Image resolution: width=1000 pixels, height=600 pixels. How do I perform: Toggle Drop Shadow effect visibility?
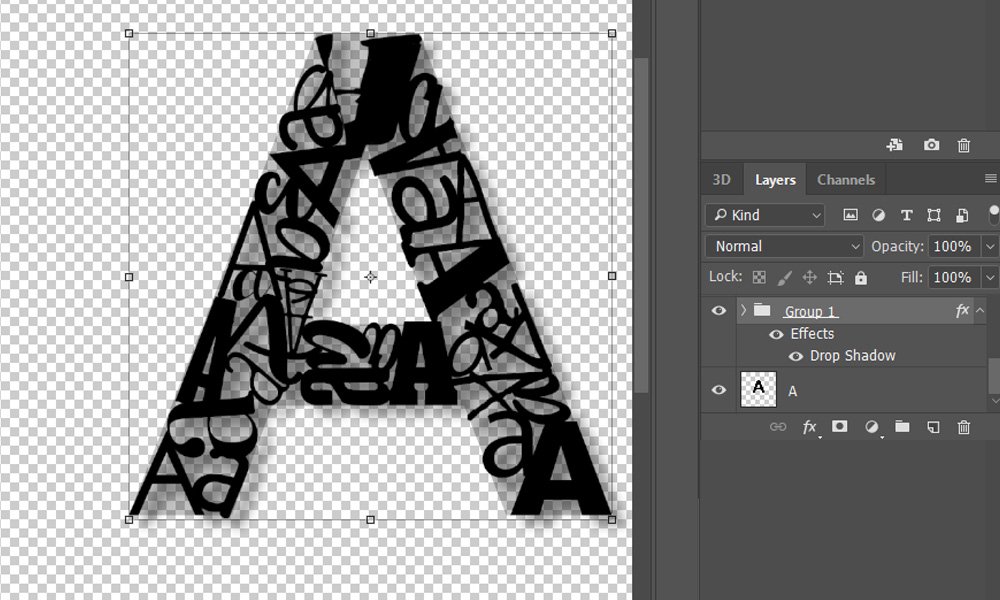796,356
